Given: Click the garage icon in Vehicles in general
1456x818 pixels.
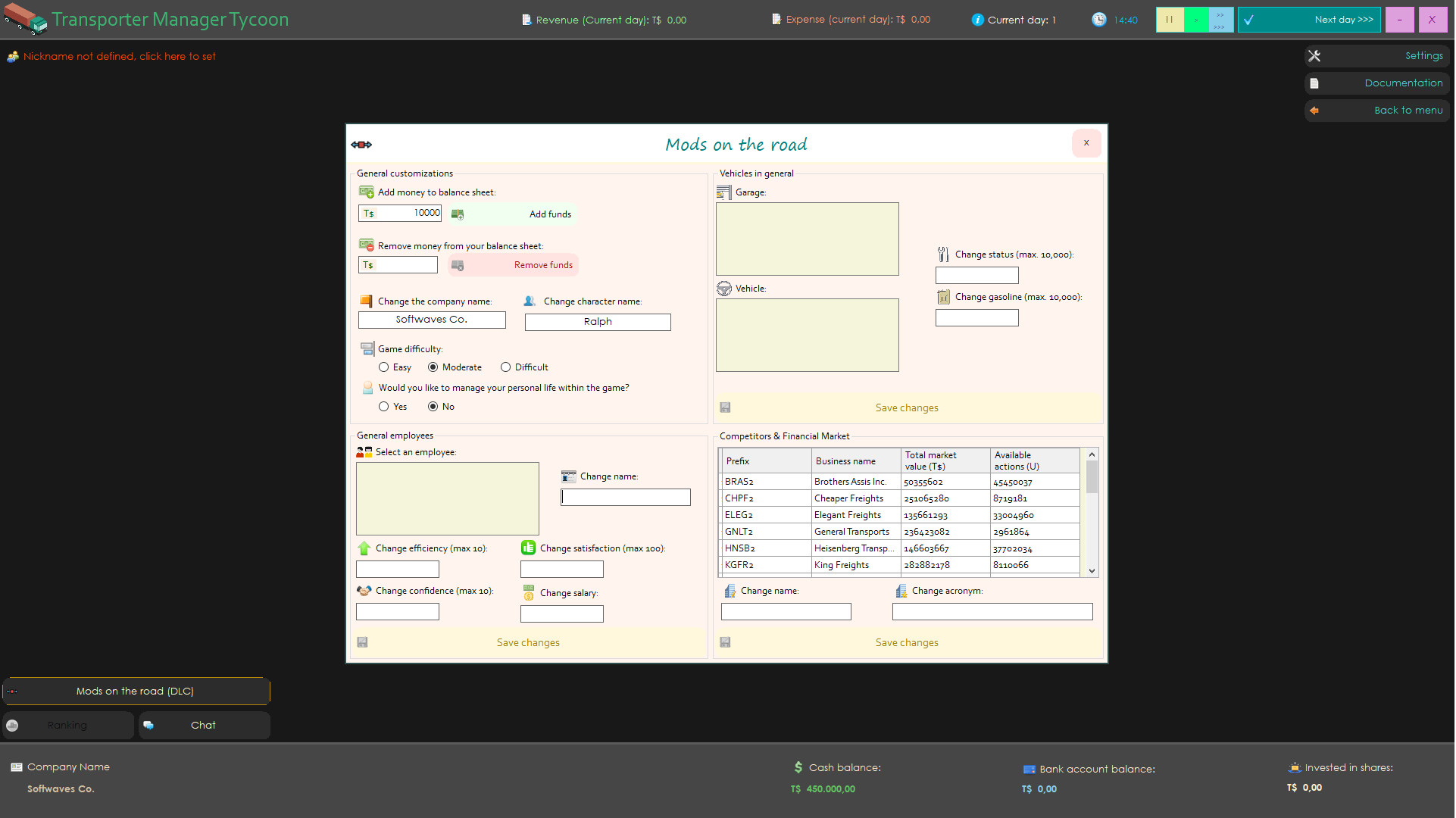Looking at the screenshot, I should (x=723, y=192).
